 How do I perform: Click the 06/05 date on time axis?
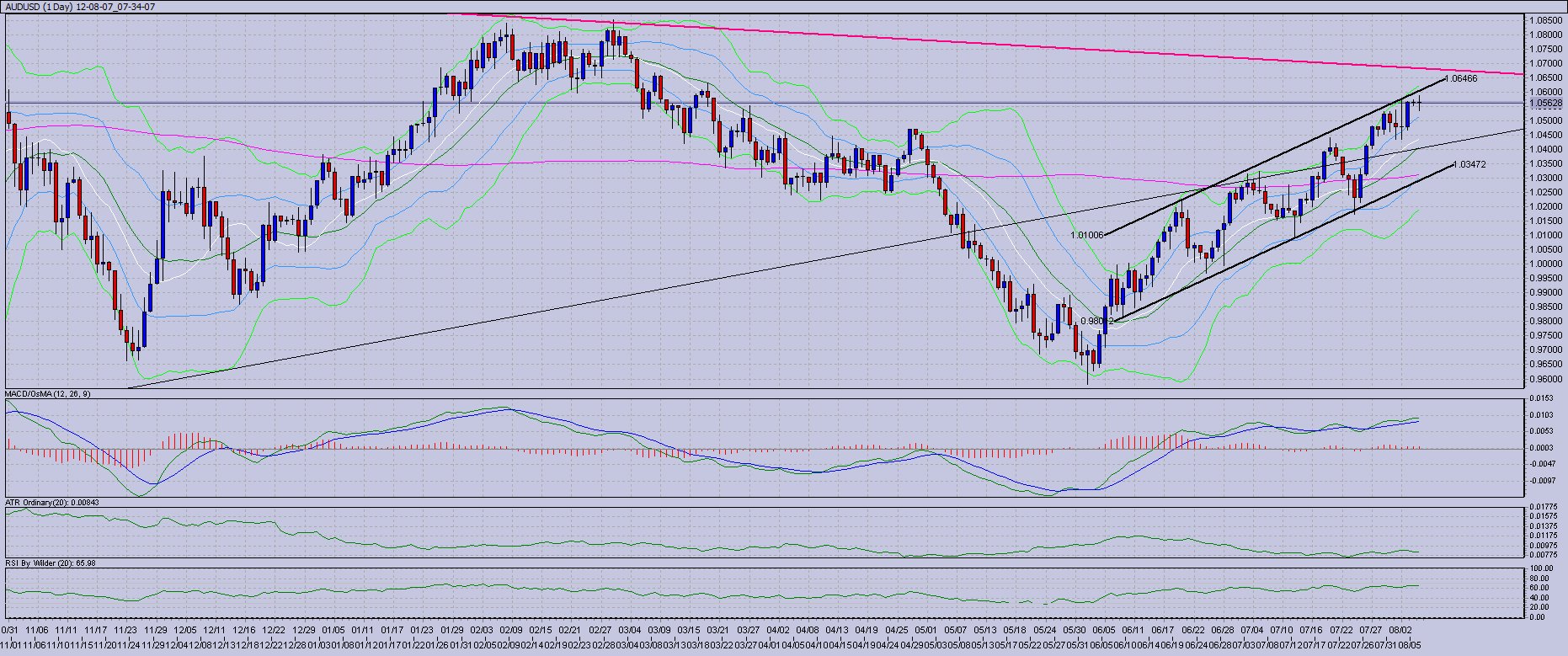point(1103,630)
